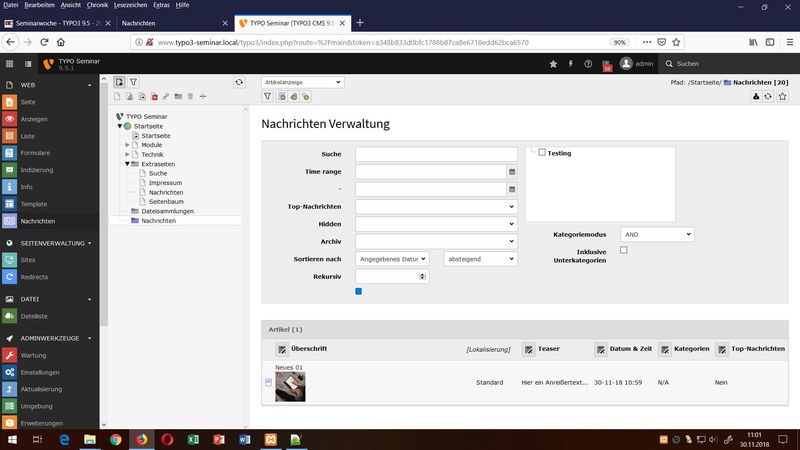
Task: Enable Inklusive Unterkategorien checkbox
Action: tap(624, 250)
